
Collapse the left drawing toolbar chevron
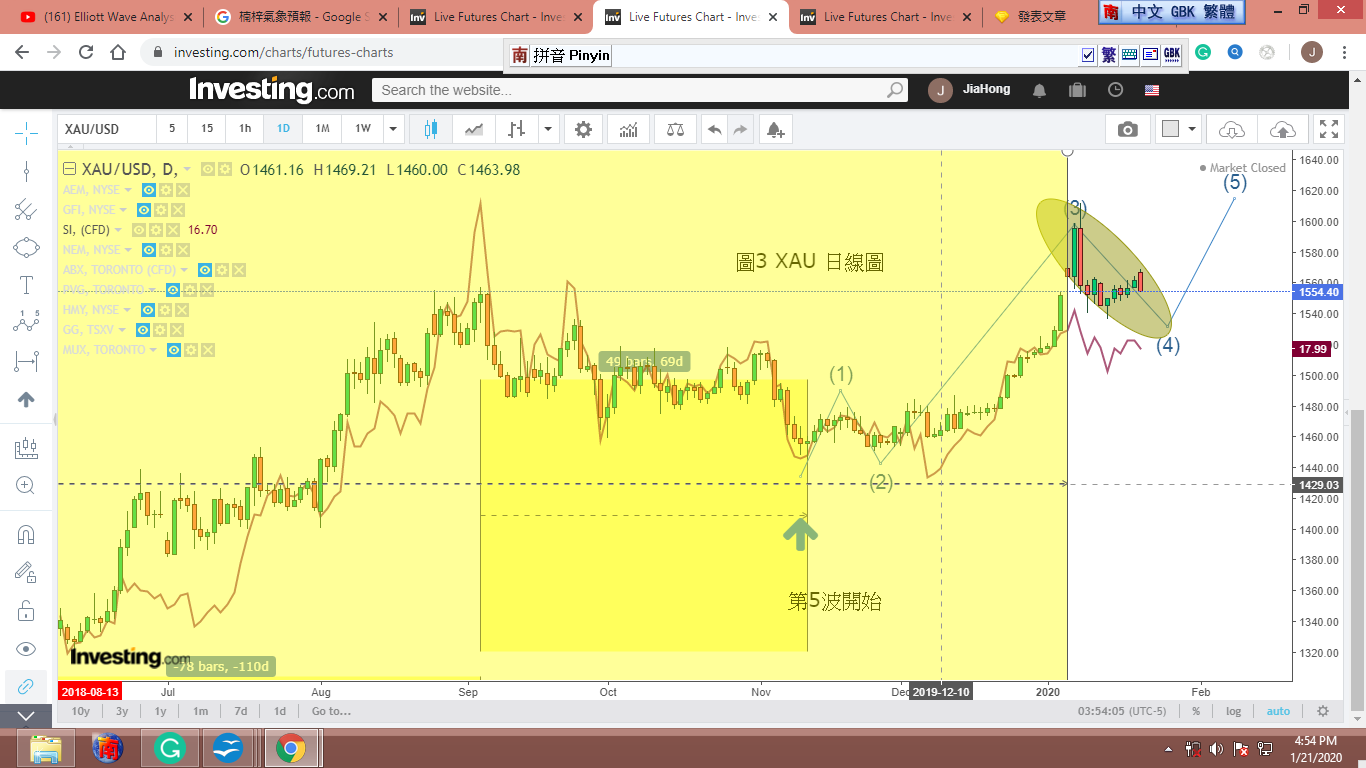pyautogui.click(x=26, y=716)
